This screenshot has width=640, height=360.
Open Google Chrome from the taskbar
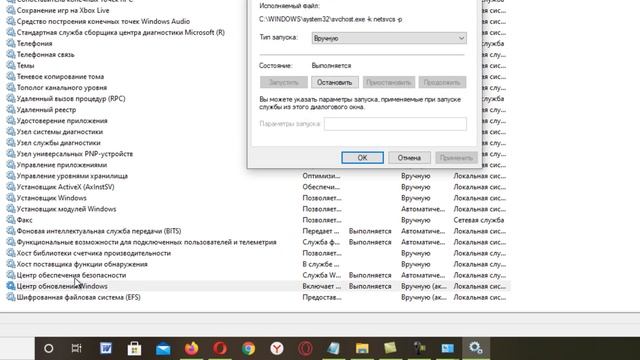point(248,349)
